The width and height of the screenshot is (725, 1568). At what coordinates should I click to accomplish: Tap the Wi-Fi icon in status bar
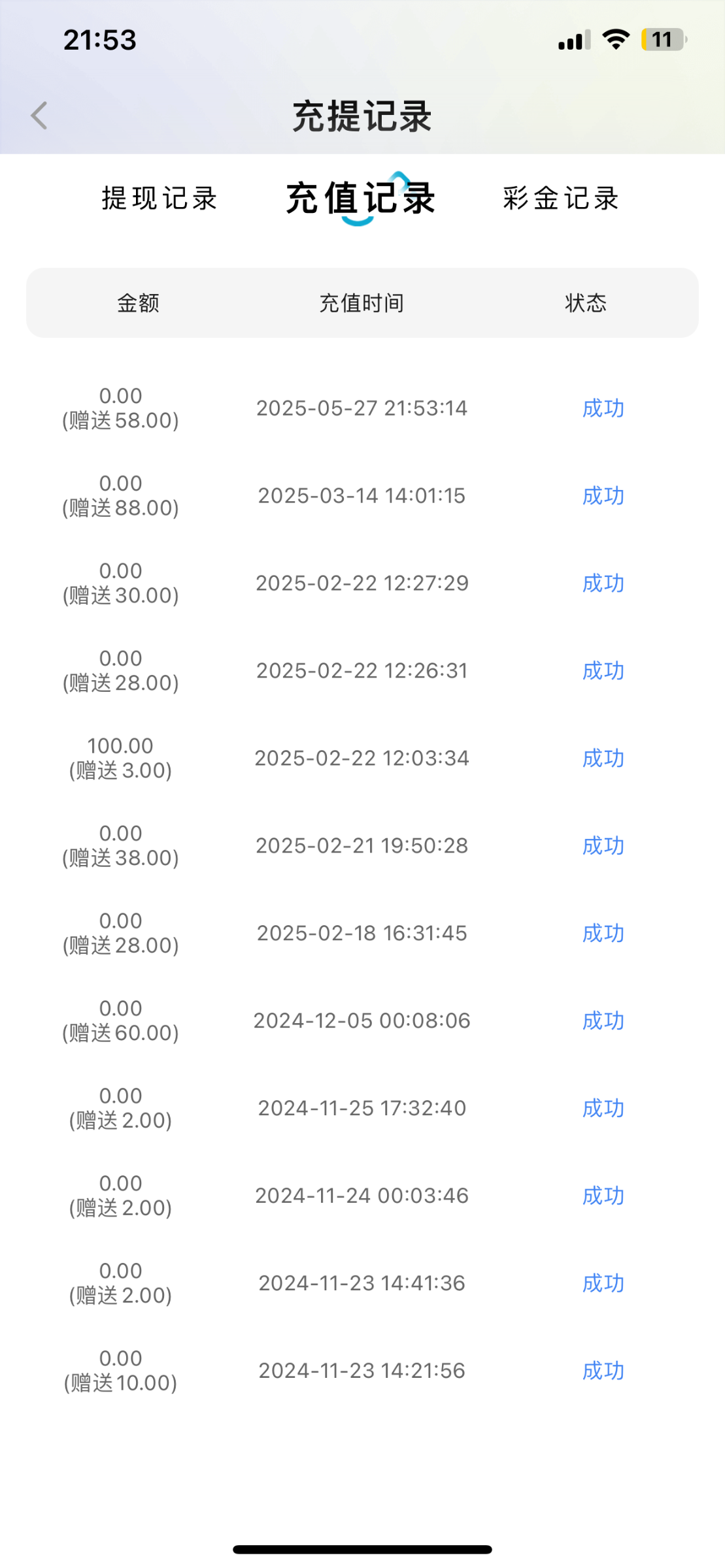[615, 40]
